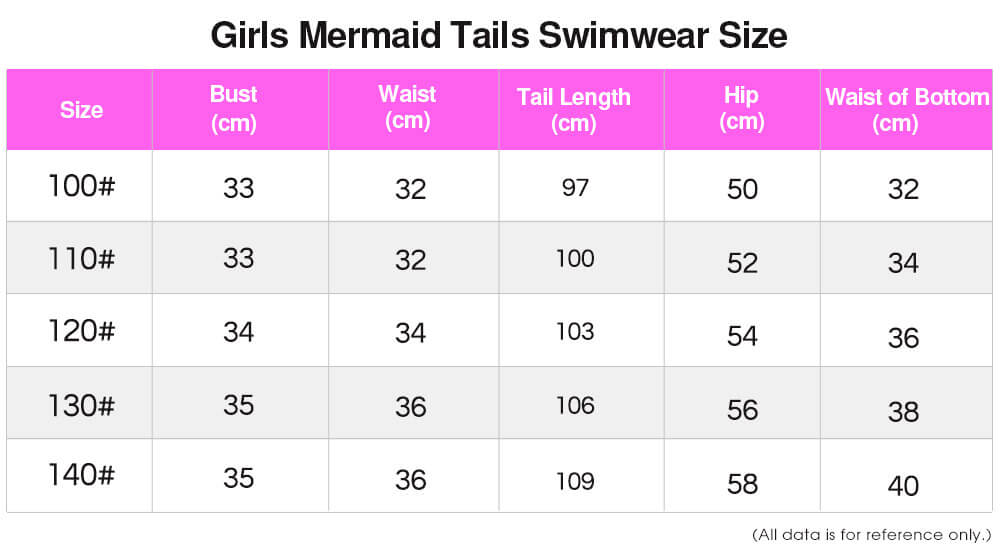The height and width of the screenshot is (550, 1000).
Task: Click tail length value 109
Action: coord(575,481)
